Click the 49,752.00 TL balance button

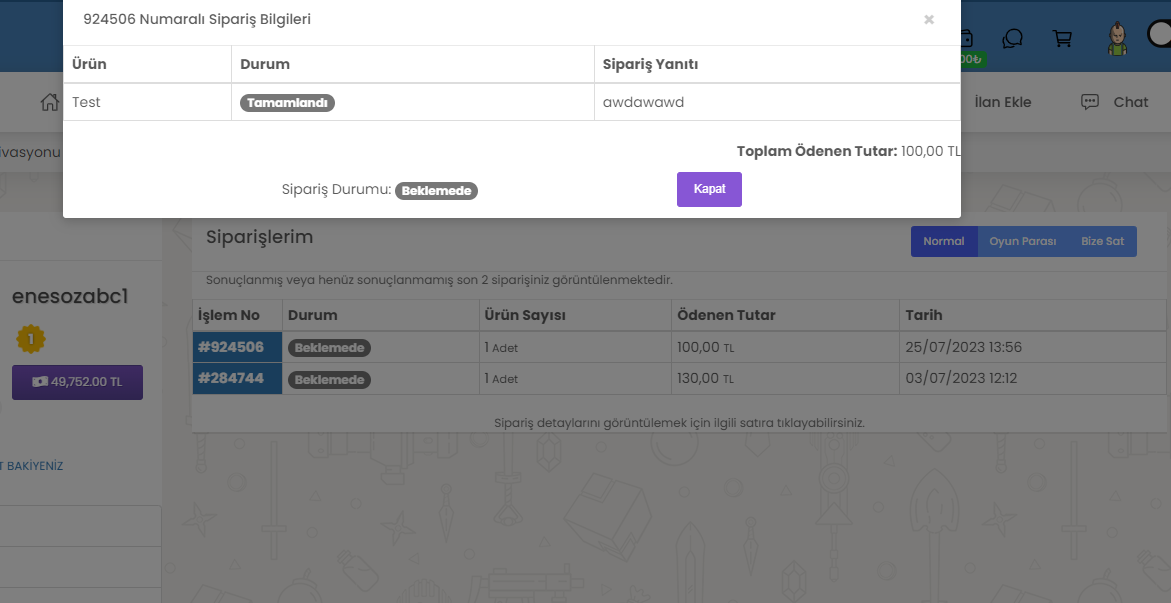point(77,382)
